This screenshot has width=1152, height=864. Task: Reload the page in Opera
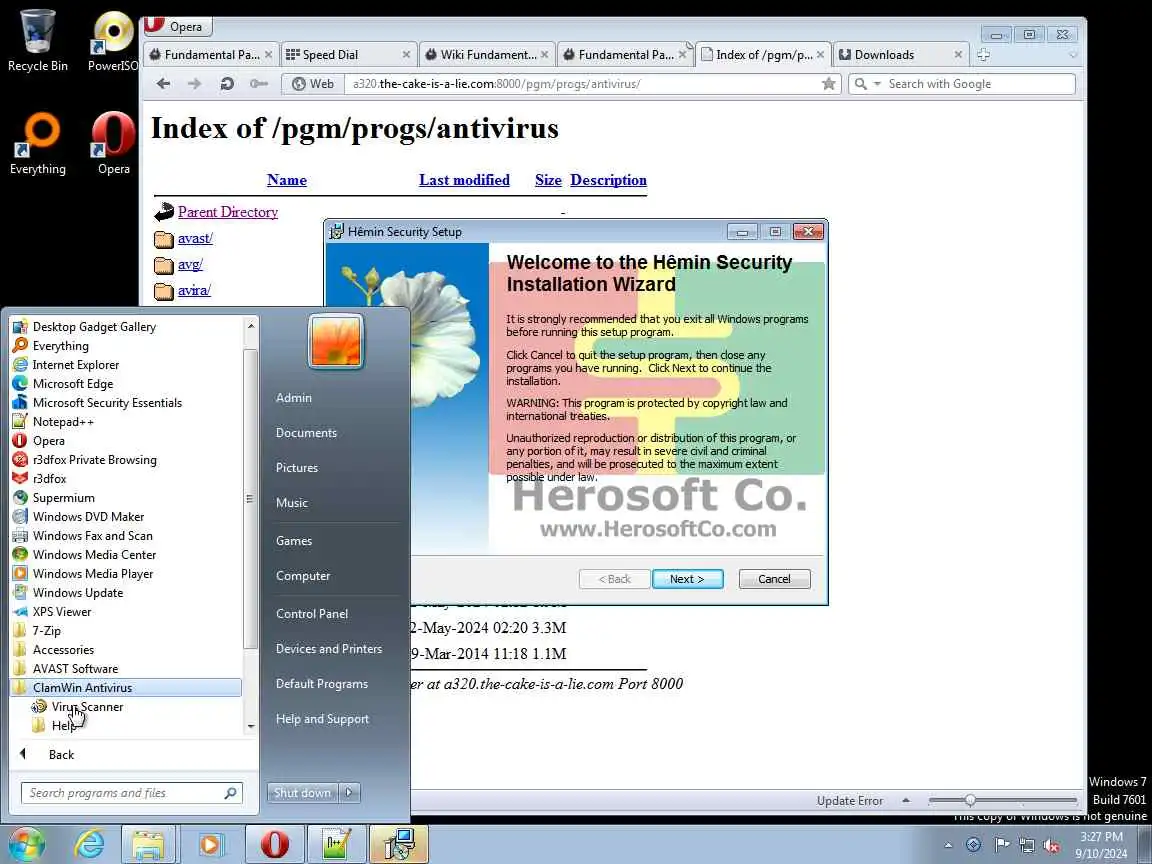(227, 84)
